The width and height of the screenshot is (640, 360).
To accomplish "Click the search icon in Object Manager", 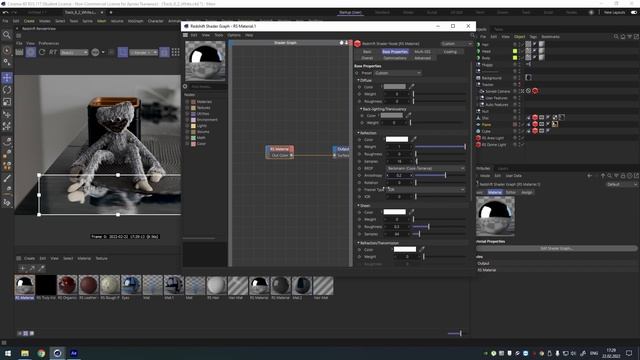I will click(616, 37).
